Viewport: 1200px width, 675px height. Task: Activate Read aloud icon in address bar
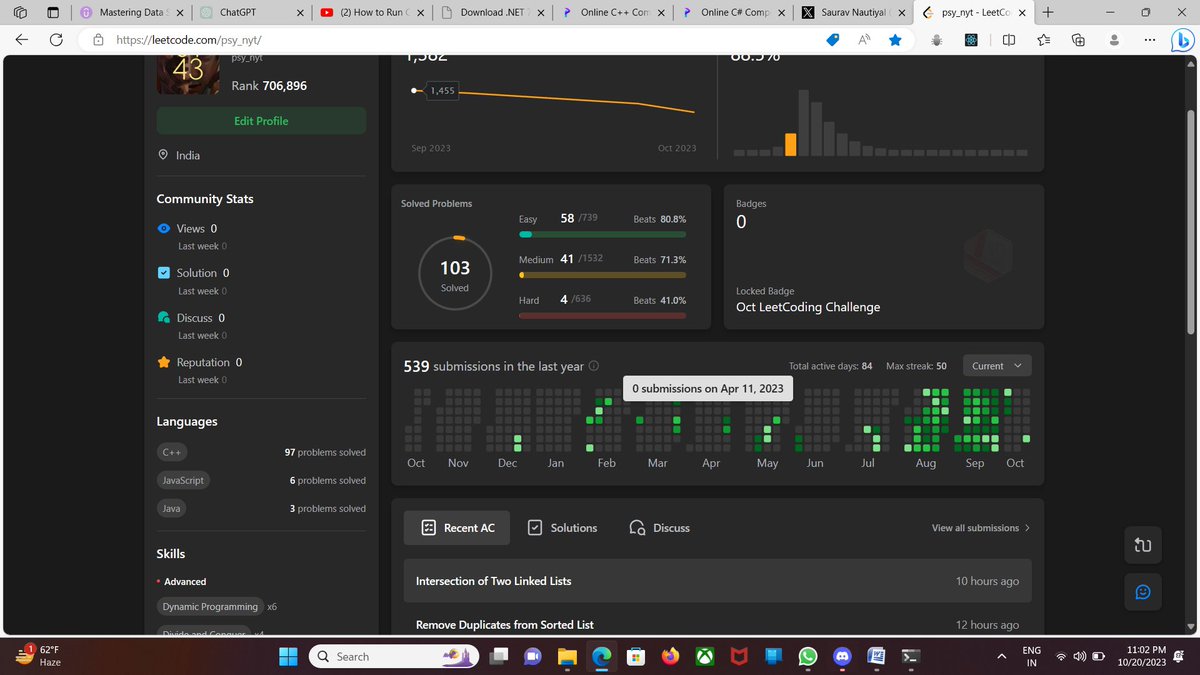(x=864, y=40)
